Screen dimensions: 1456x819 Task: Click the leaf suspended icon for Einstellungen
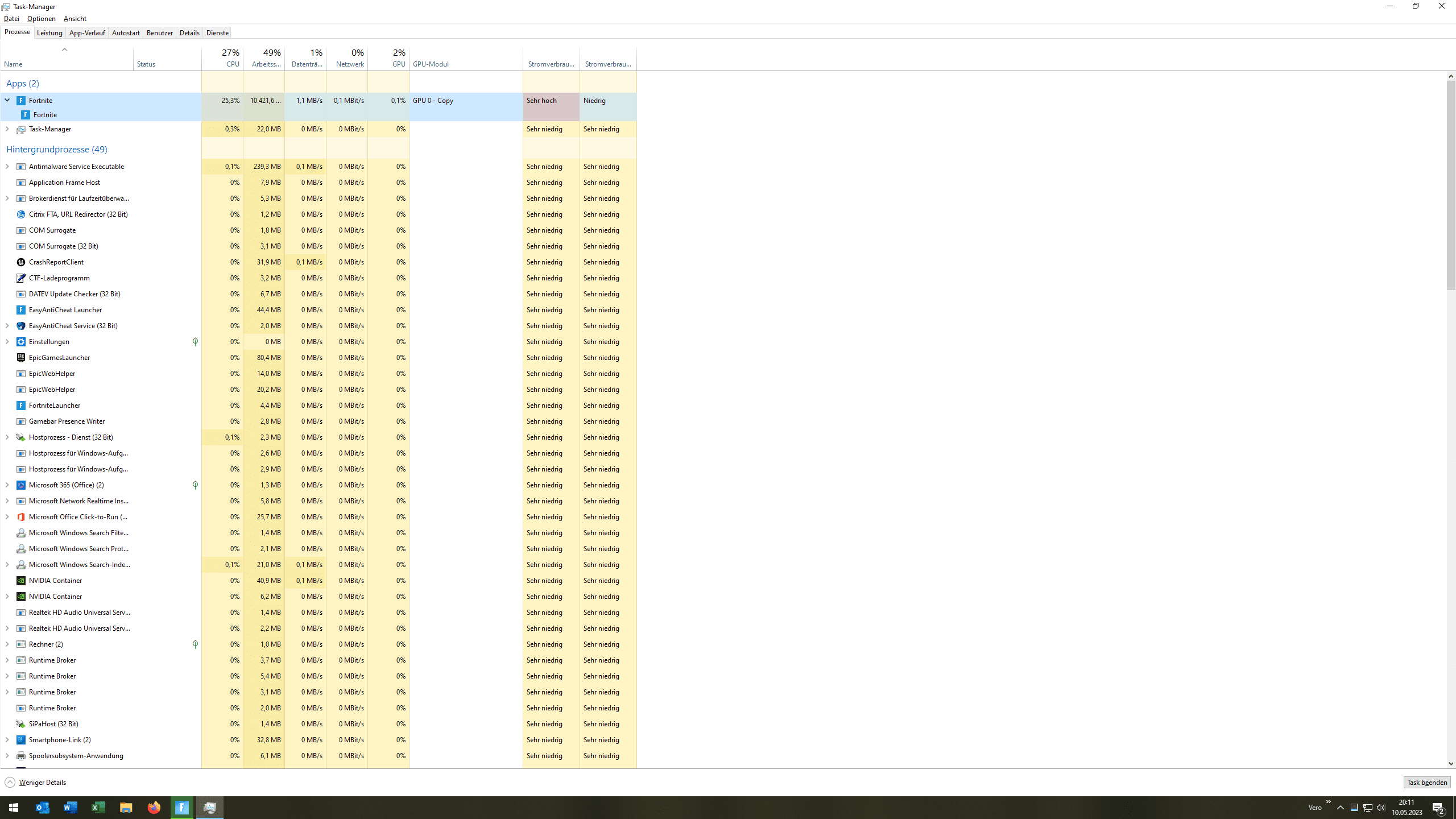(x=195, y=342)
